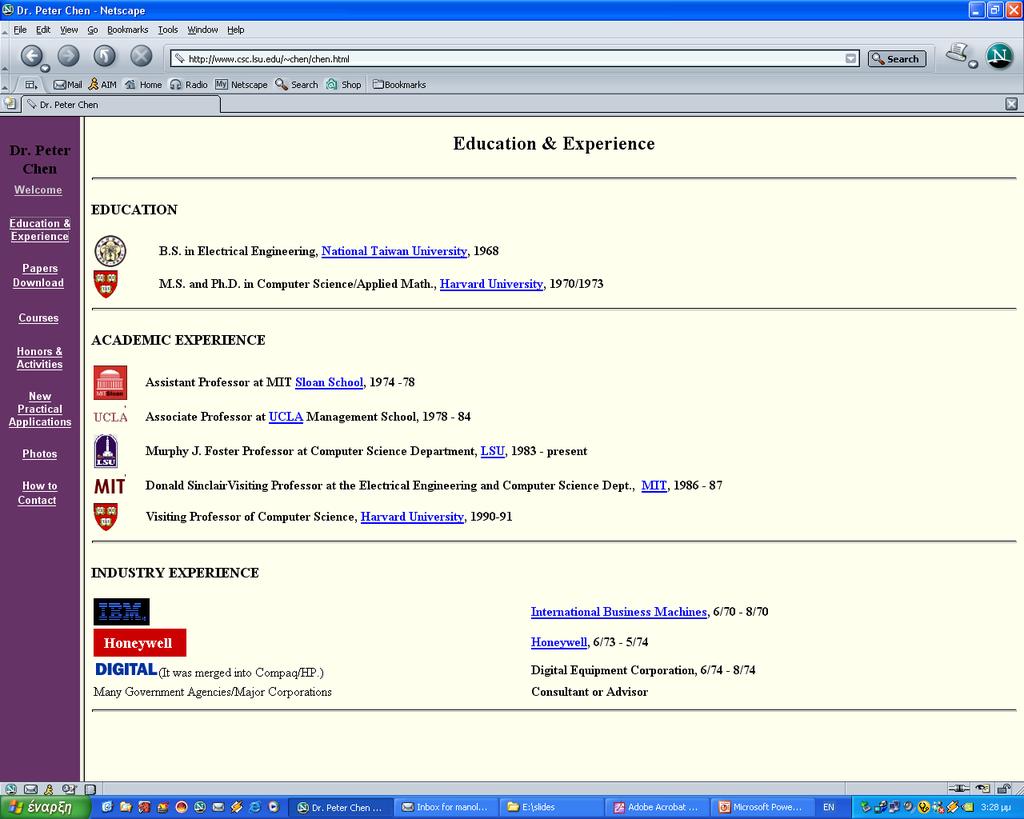1024x819 pixels.
Task: Click the Search button beside the address bar
Action: (897, 59)
